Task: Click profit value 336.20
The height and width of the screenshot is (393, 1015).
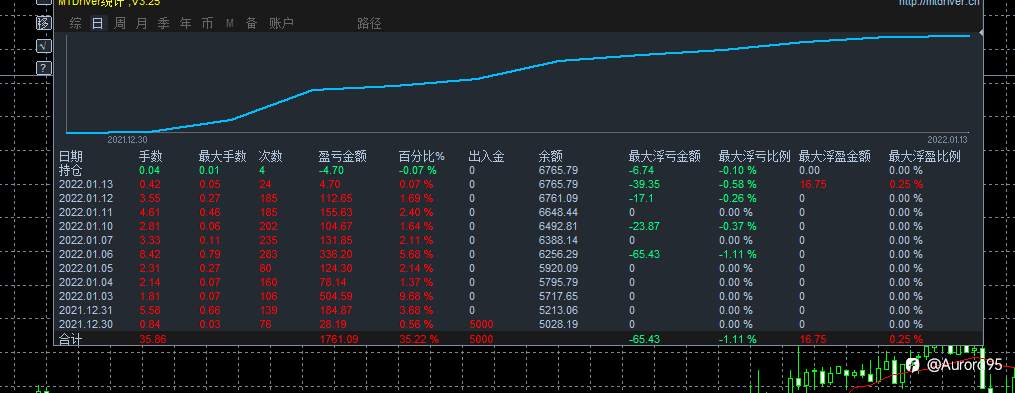Action: pos(336,254)
